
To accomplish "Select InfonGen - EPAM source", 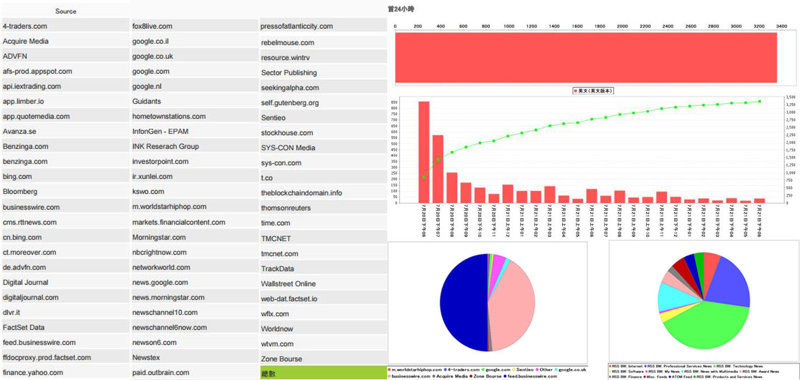I will point(195,131).
